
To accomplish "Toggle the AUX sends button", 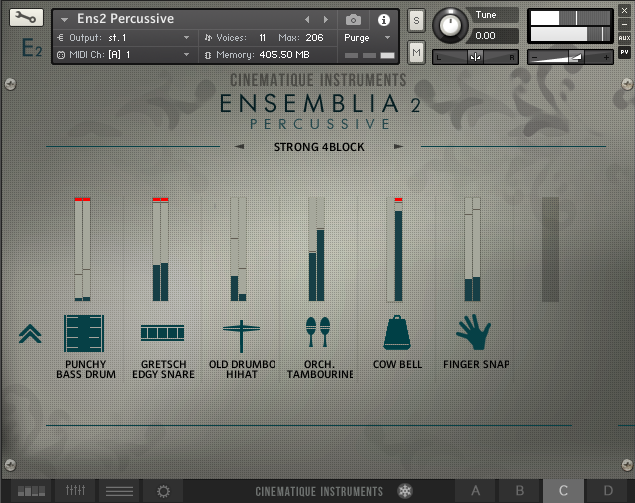I will pyautogui.click(x=624, y=38).
